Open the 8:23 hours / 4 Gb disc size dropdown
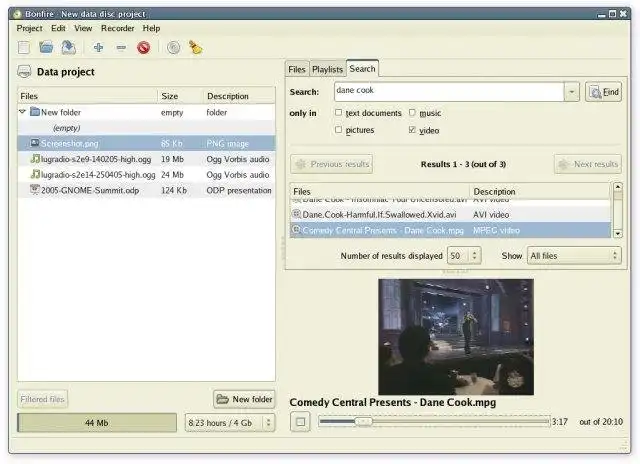 [x=230, y=423]
